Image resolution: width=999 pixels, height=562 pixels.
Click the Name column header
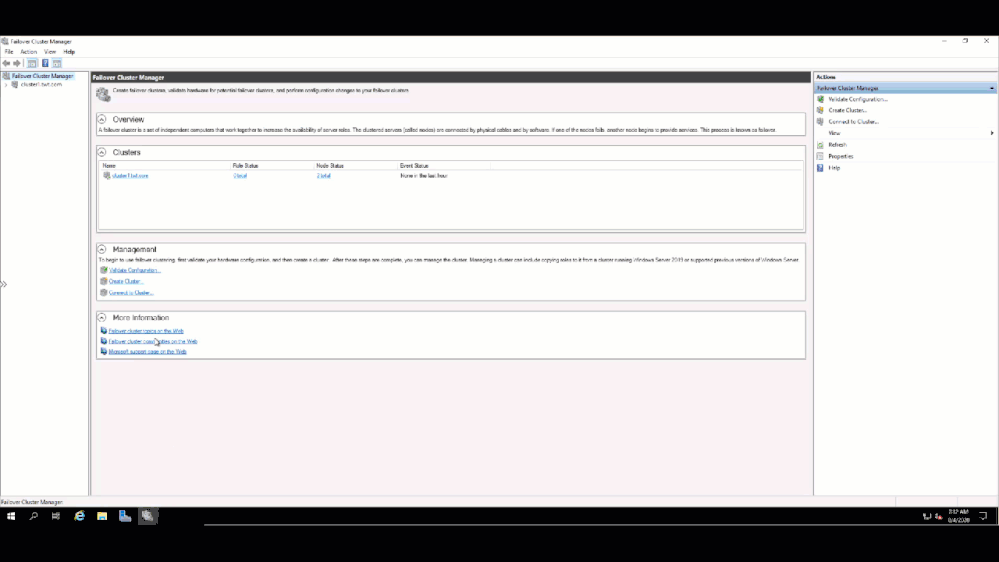coord(110,166)
